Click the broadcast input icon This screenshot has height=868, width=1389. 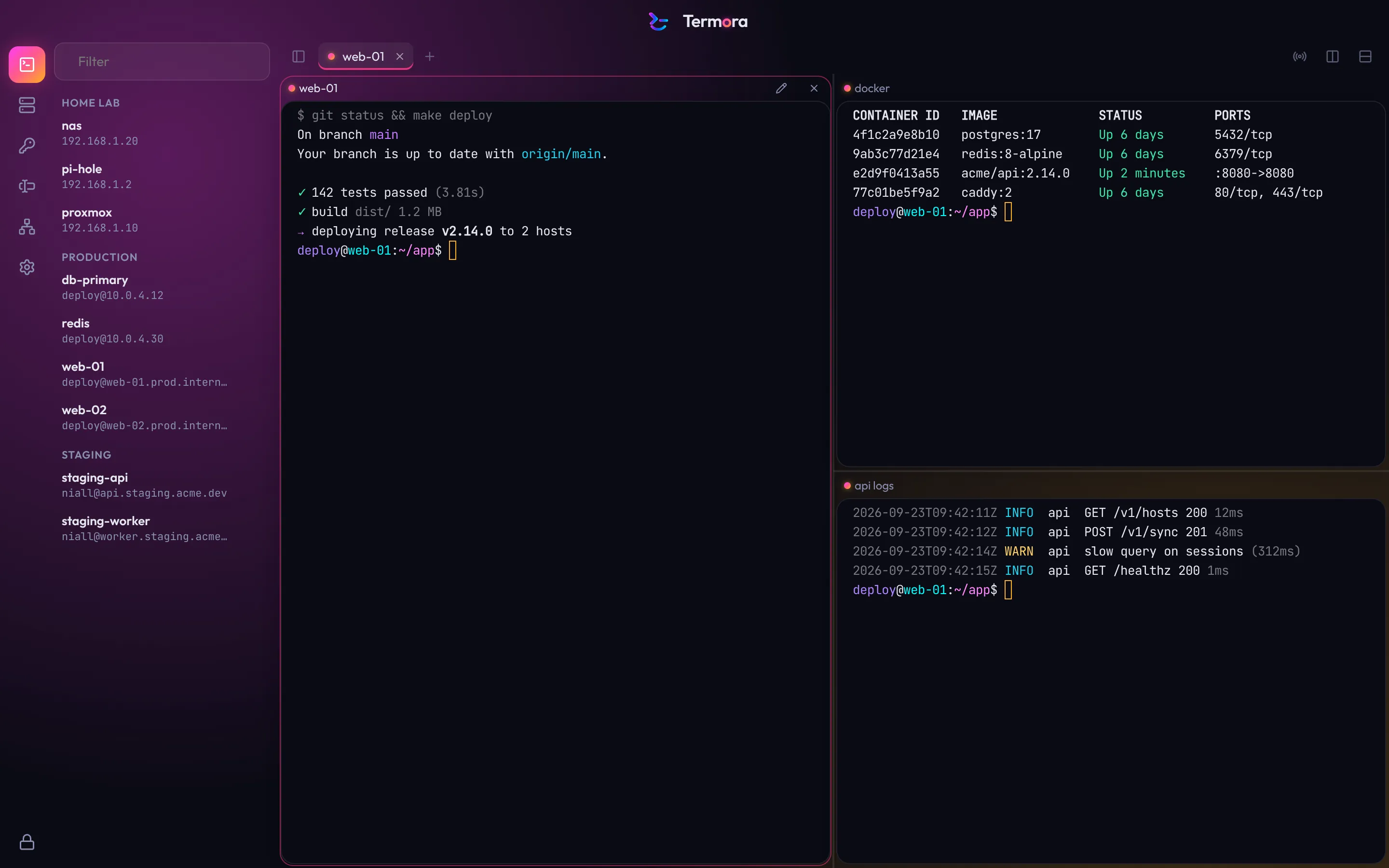[x=1299, y=56]
